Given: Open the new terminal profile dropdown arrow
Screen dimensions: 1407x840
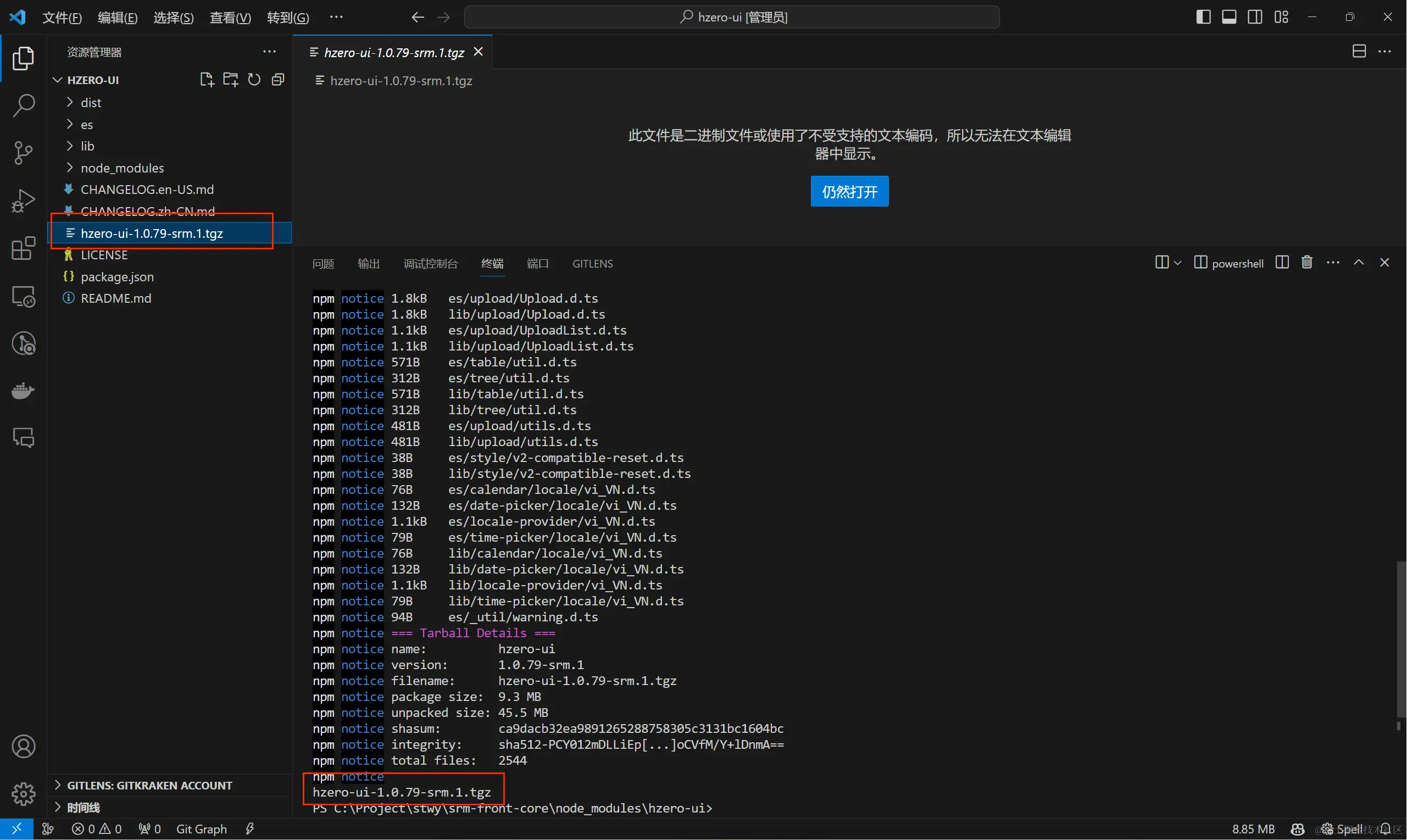Looking at the screenshot, I should click(x=1177, y=263).
